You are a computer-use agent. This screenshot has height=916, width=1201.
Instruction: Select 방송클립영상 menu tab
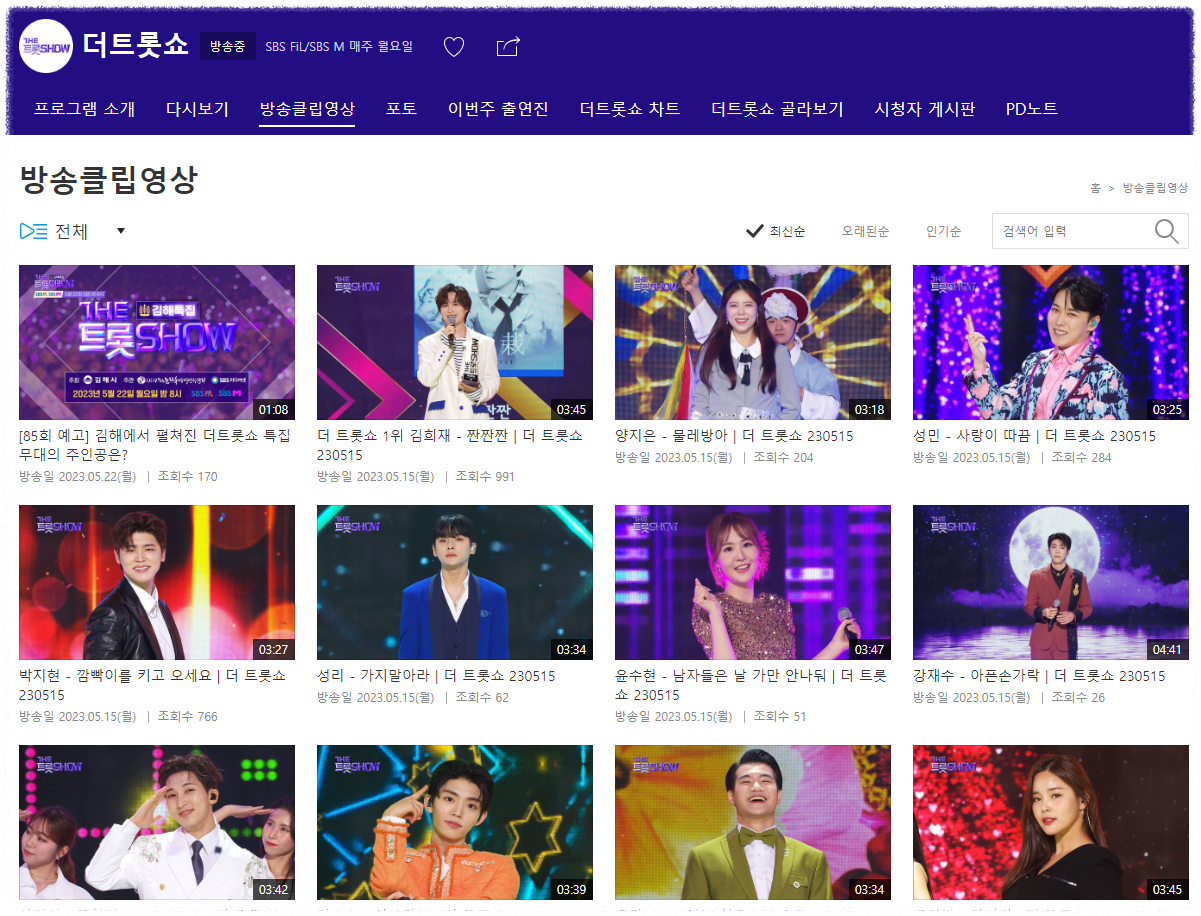pyautogui.click(x=307, y=109)
